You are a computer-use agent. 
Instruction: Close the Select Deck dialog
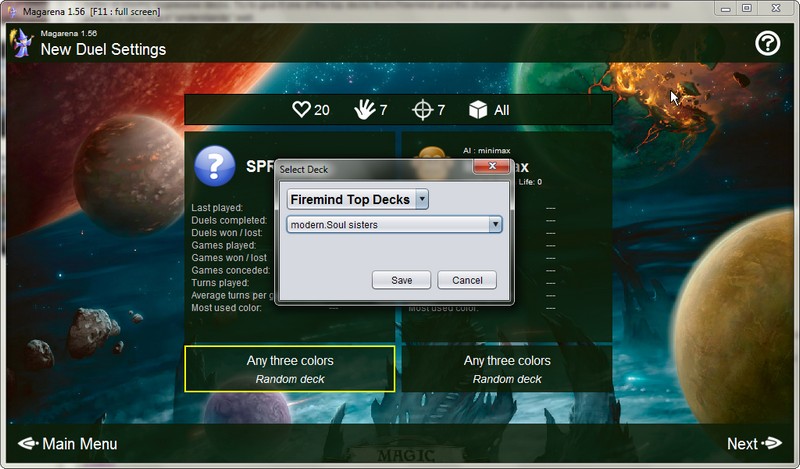point(492,166)
